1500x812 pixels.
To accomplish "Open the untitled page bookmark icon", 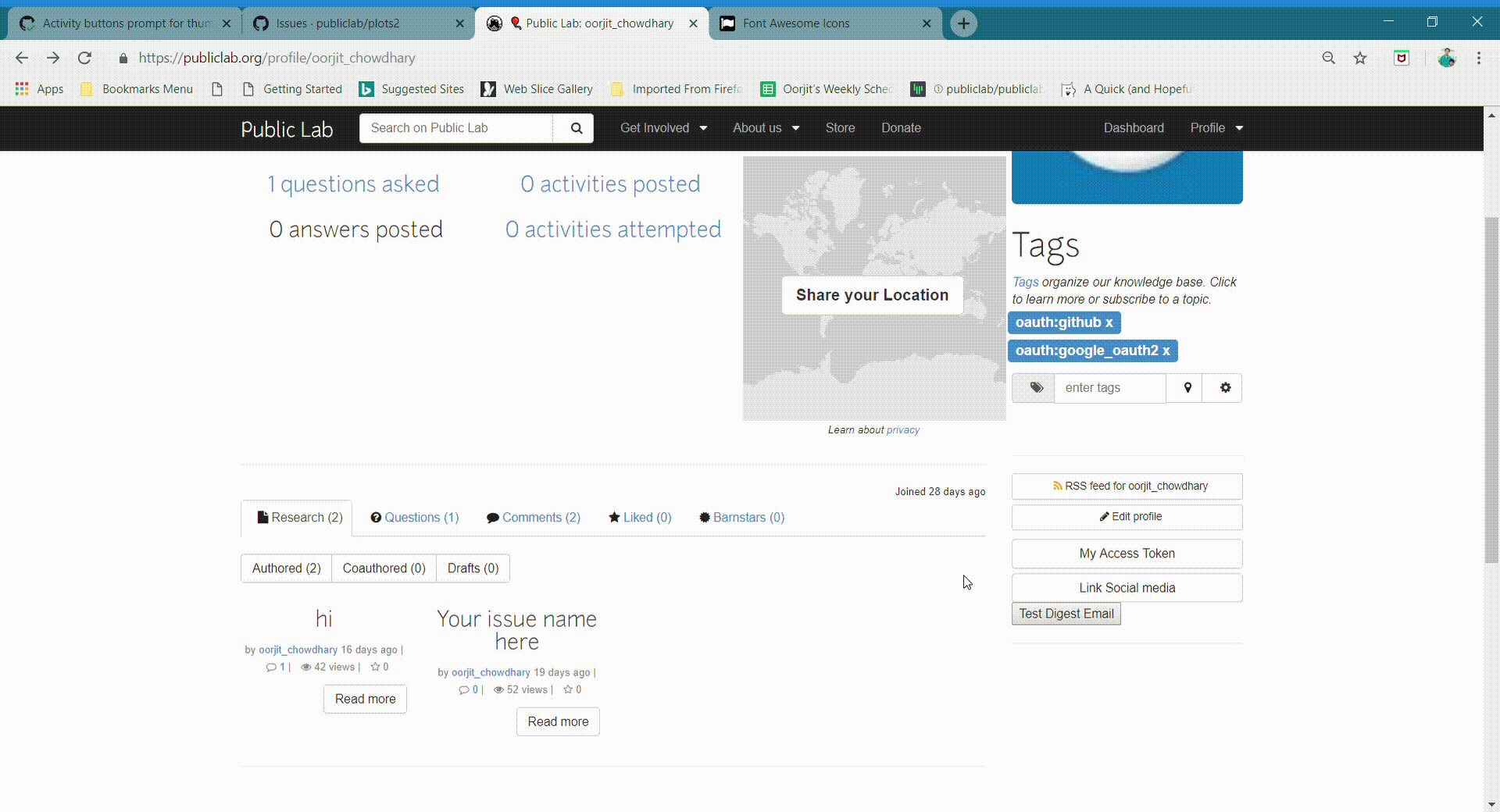I will pyautogui.click(x=217, y=89).
